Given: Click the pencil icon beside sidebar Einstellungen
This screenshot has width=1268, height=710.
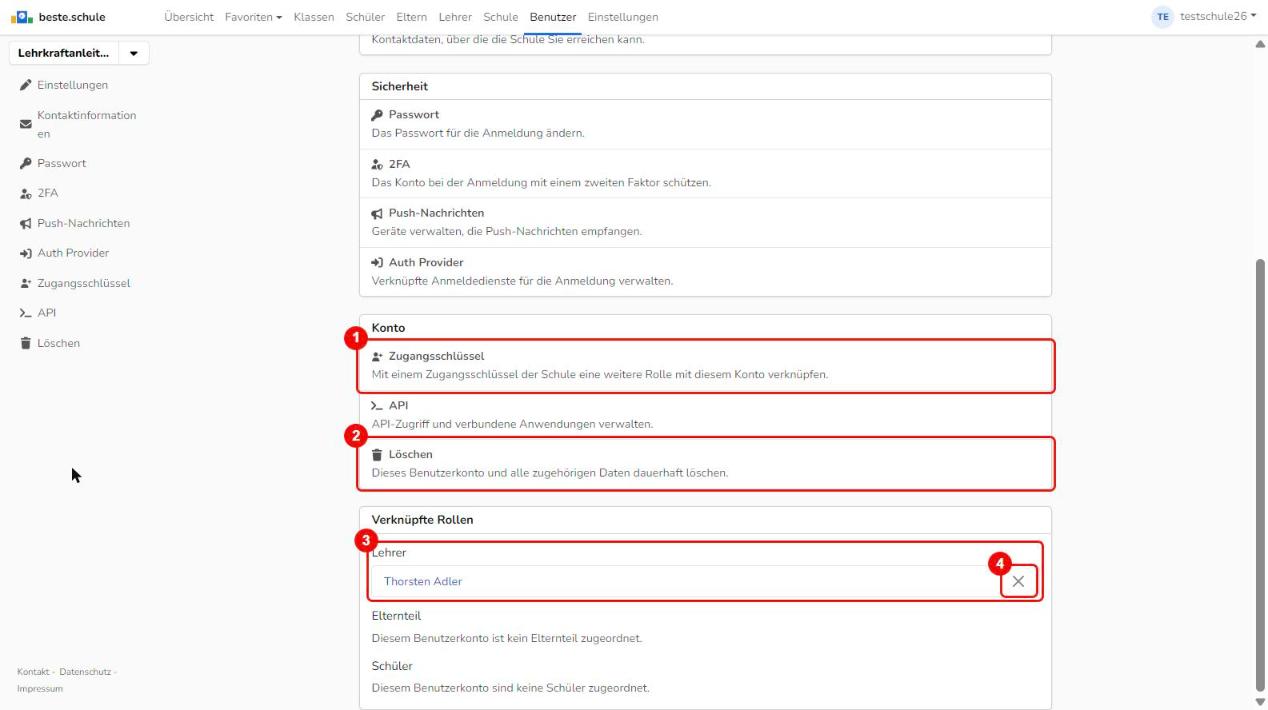Looking at the screenshot, I should click(x=25, y=85).
